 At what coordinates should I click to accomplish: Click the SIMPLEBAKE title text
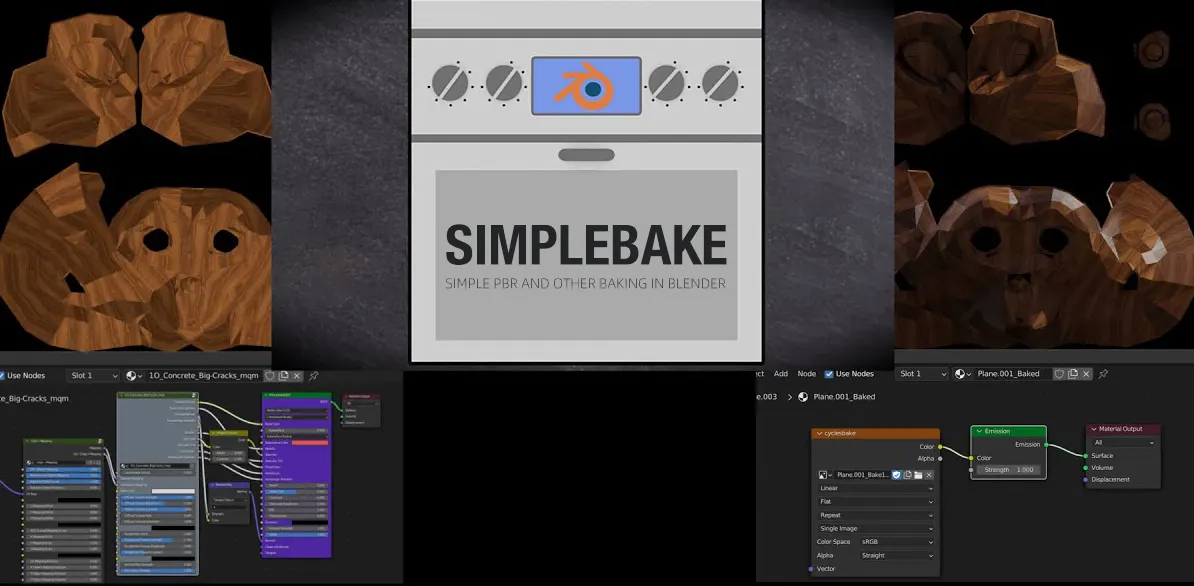586,245
